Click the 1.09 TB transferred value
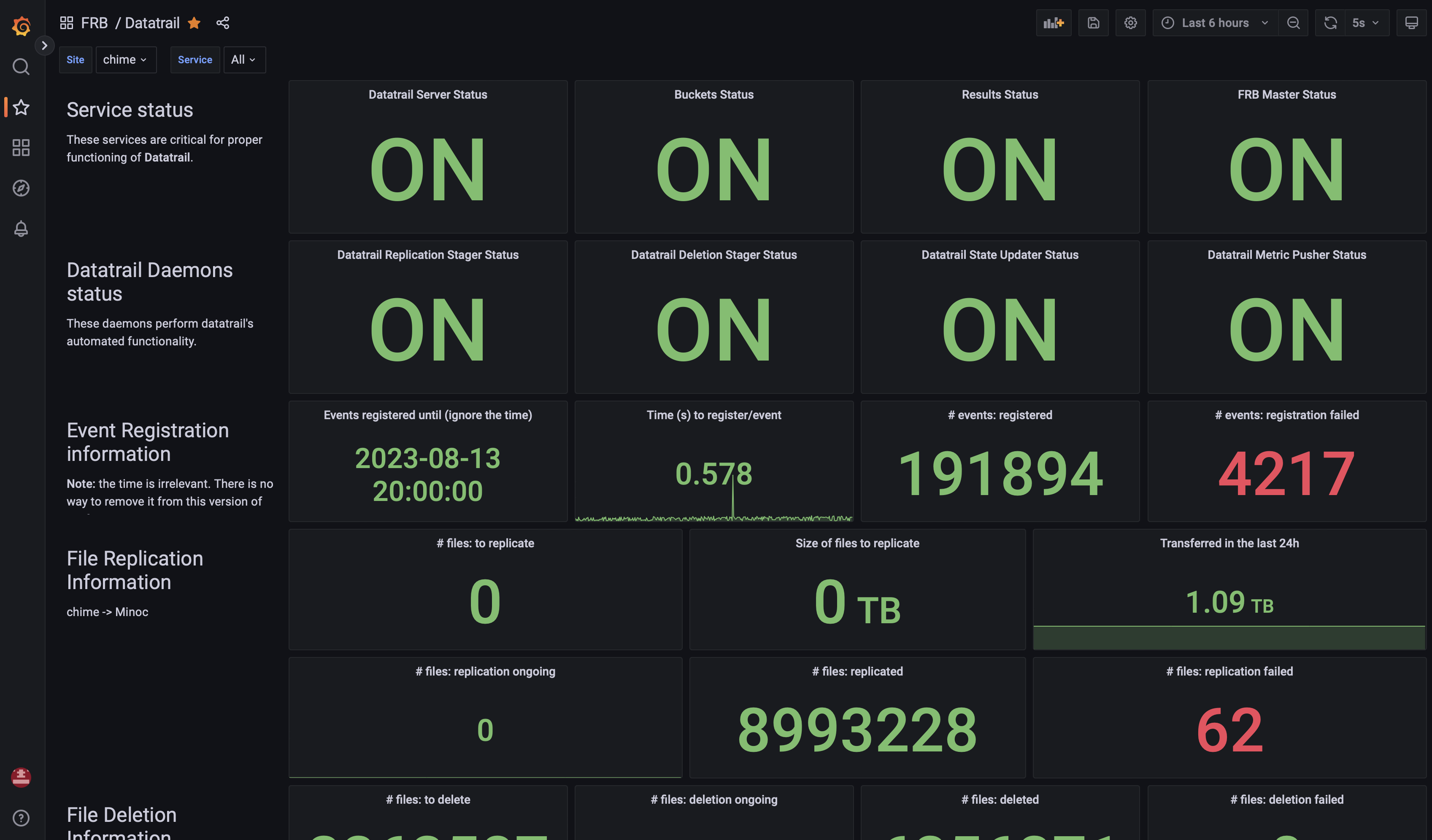This screenshot has height=840, width=1432. coord(1229,603)
